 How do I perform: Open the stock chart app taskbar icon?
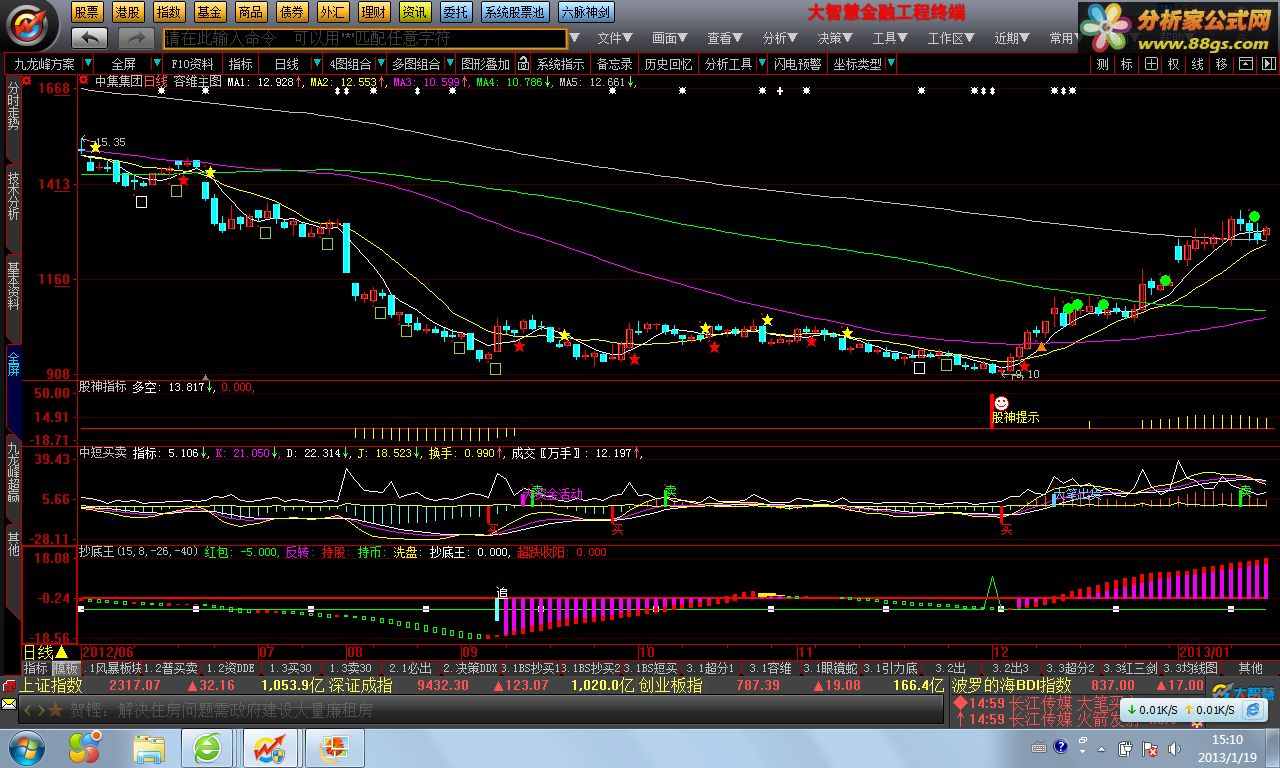coord(270,748)
